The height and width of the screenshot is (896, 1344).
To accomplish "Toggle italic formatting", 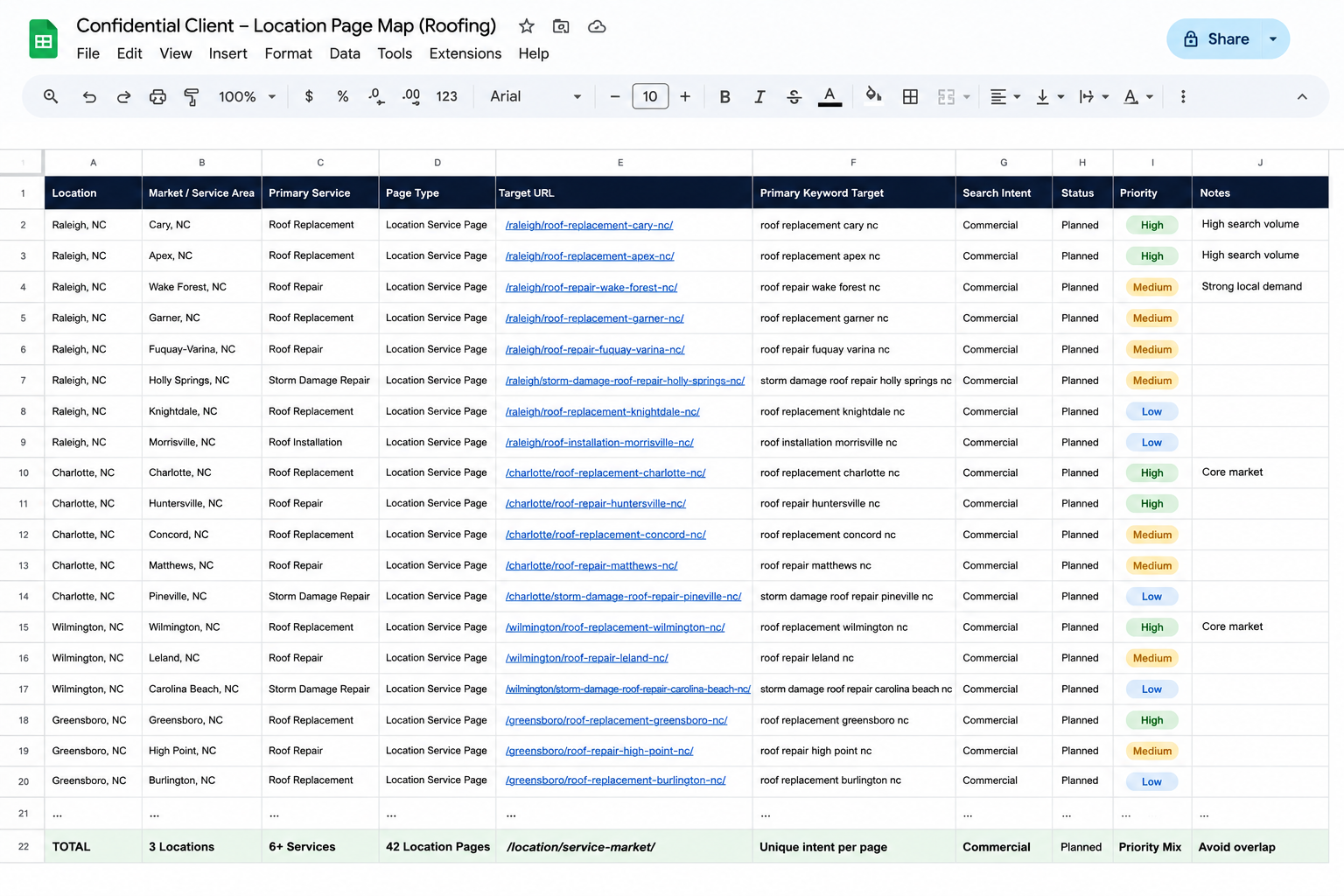I will tap(759, 96).
